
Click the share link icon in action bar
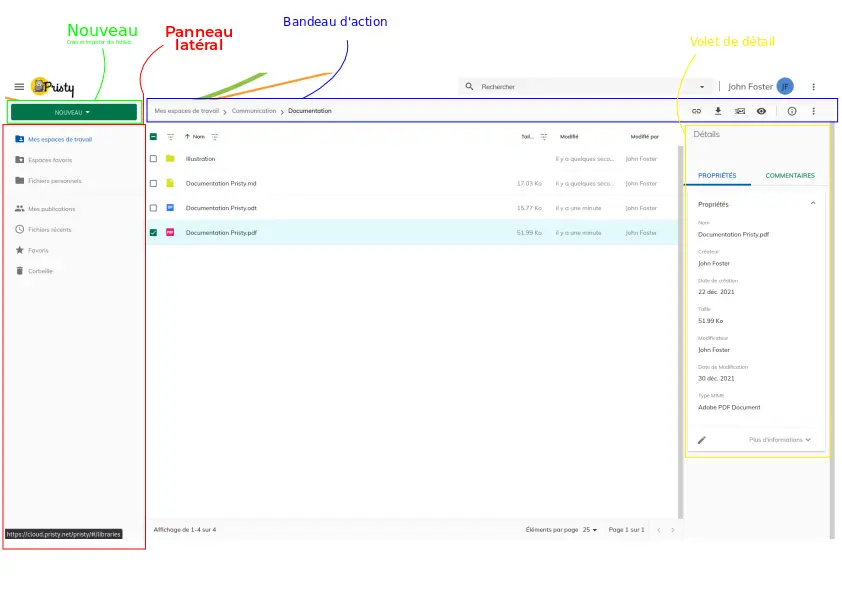697,111
